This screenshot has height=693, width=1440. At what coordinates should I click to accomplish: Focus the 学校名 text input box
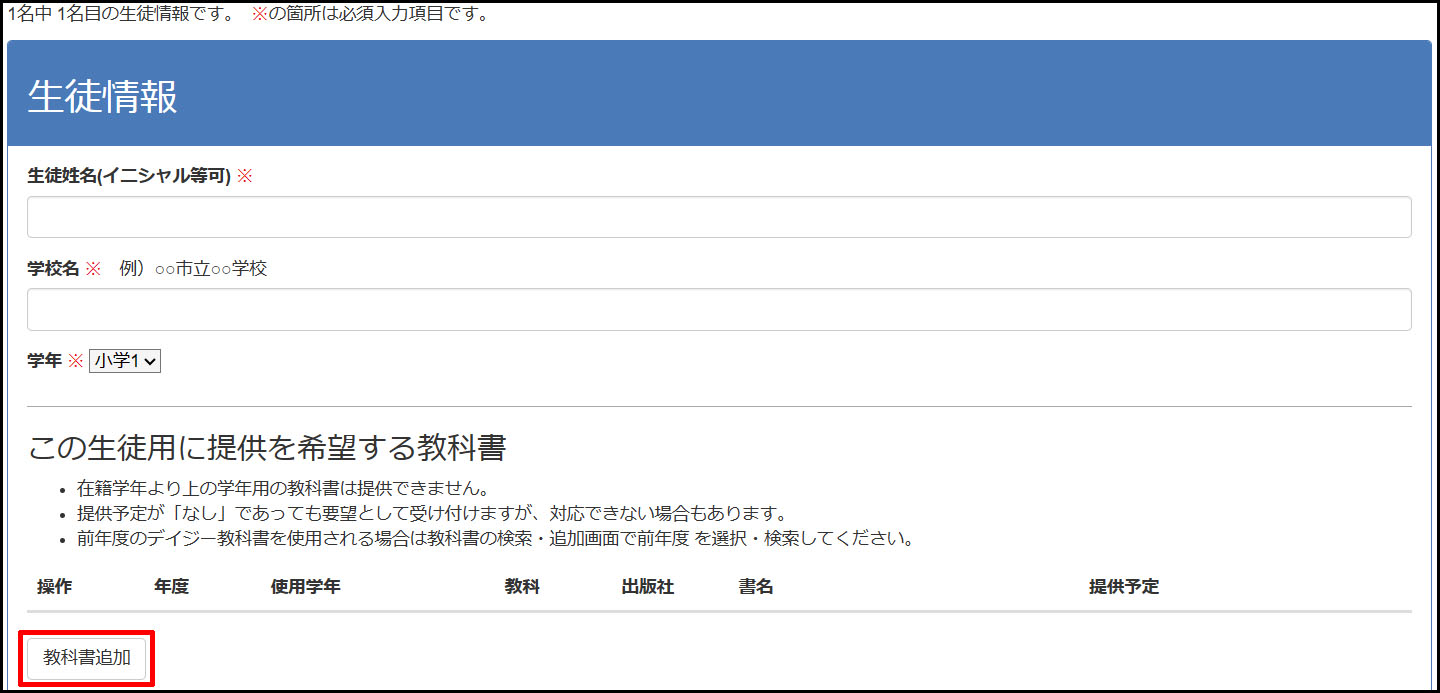[719, 310]
